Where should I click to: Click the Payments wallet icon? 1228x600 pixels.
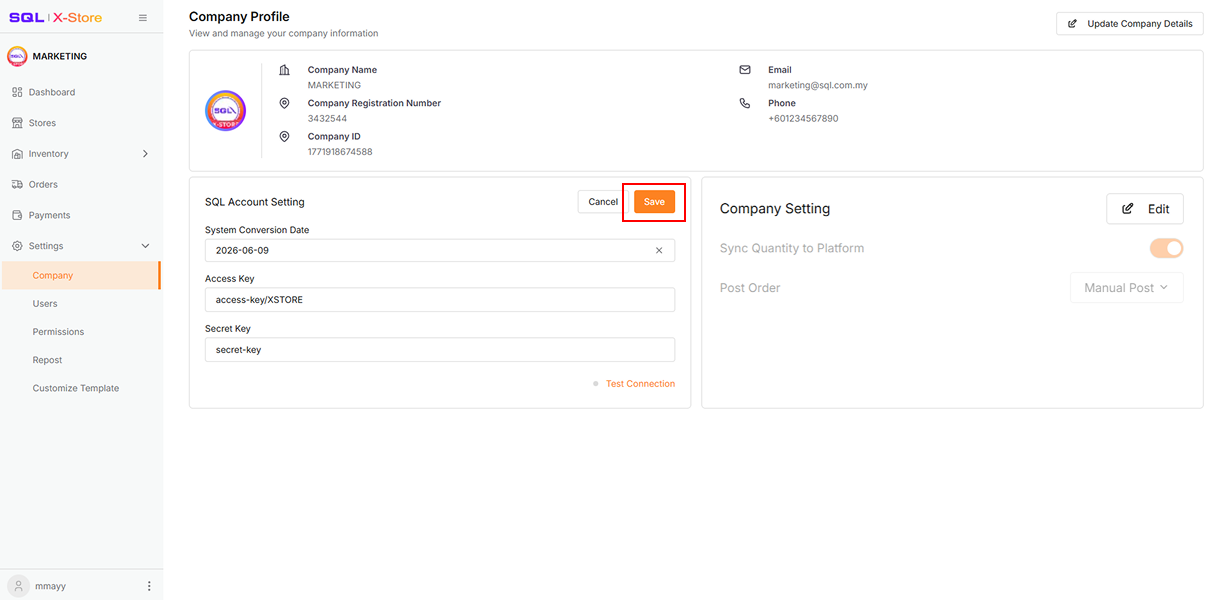tap(17, 215)
